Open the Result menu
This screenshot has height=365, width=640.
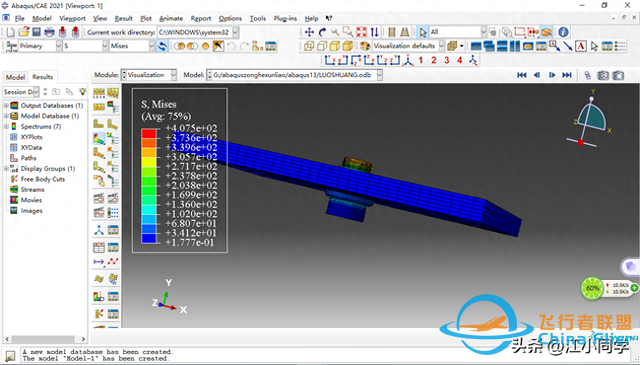123,18
